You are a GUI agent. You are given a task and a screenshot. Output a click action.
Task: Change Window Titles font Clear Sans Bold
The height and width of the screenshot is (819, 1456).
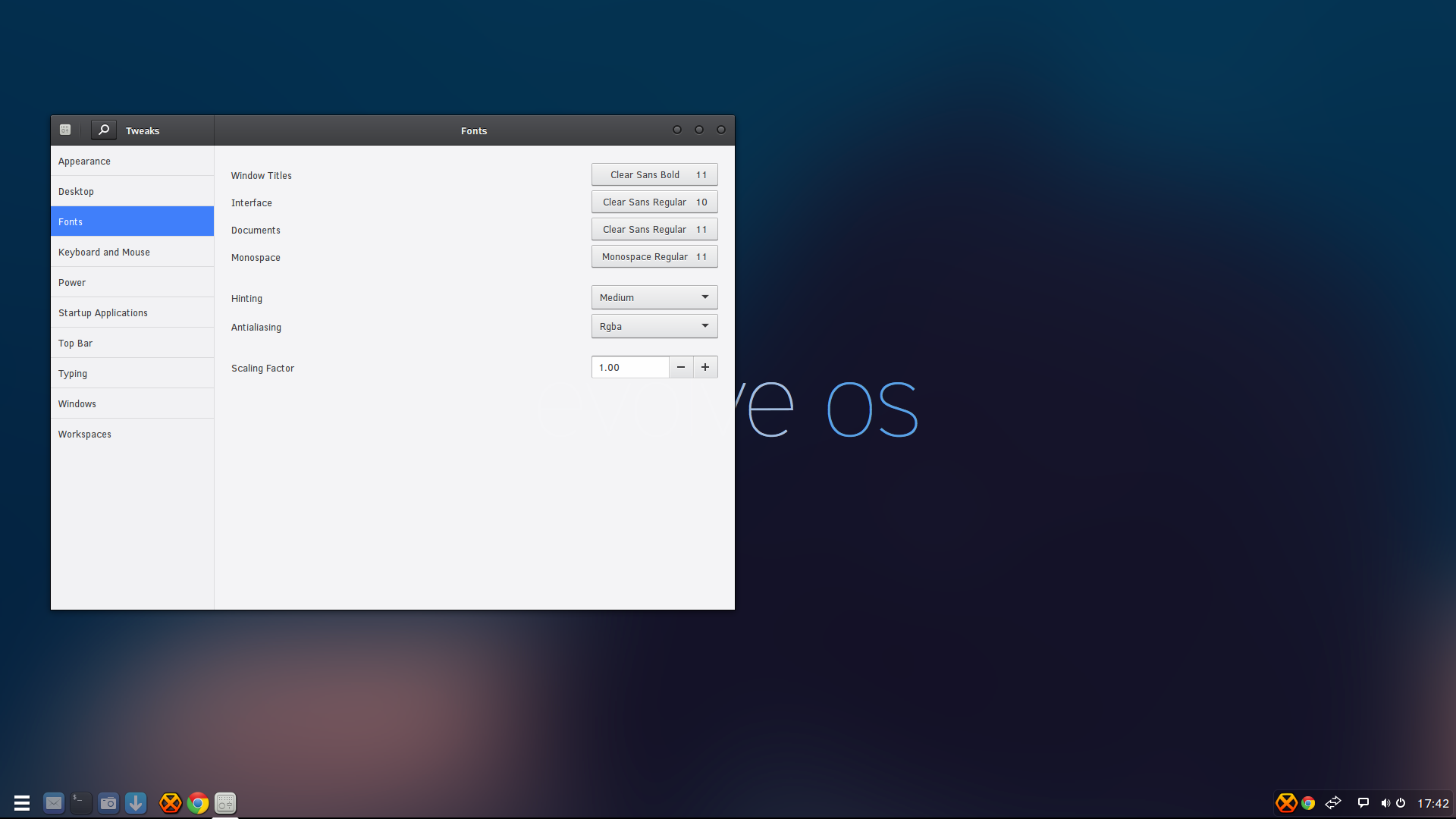(654, 174)
